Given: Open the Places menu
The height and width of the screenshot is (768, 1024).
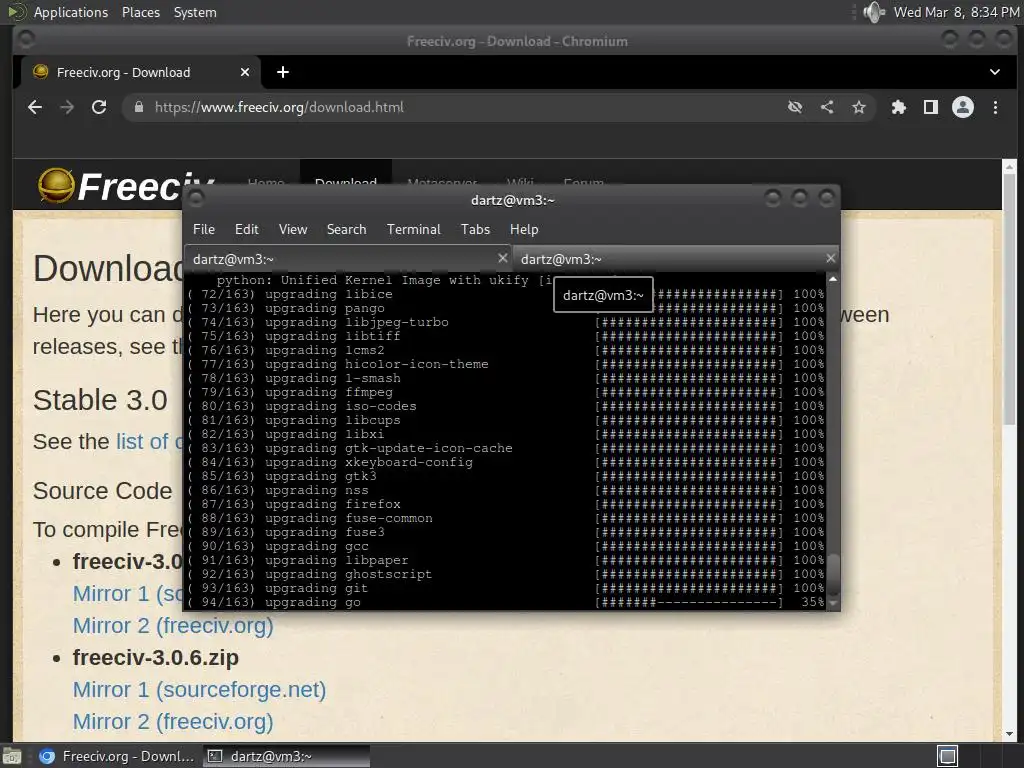Looking at the screenshot, I should [141, 12].
